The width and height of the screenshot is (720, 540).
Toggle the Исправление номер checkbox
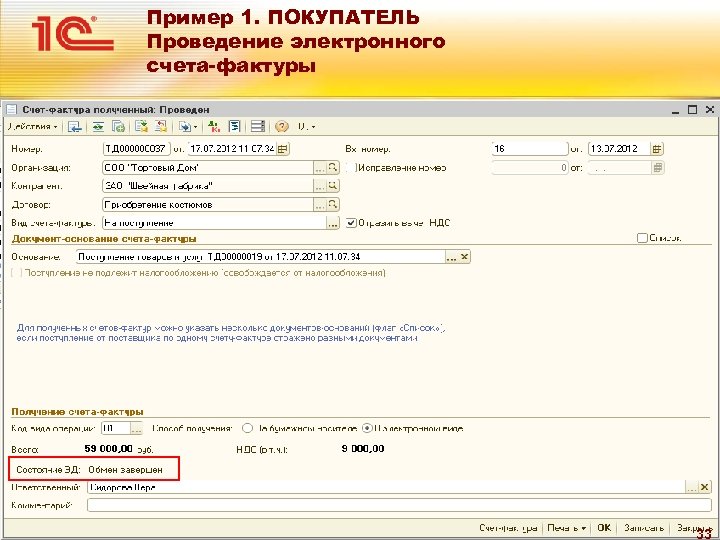(351, 168)
